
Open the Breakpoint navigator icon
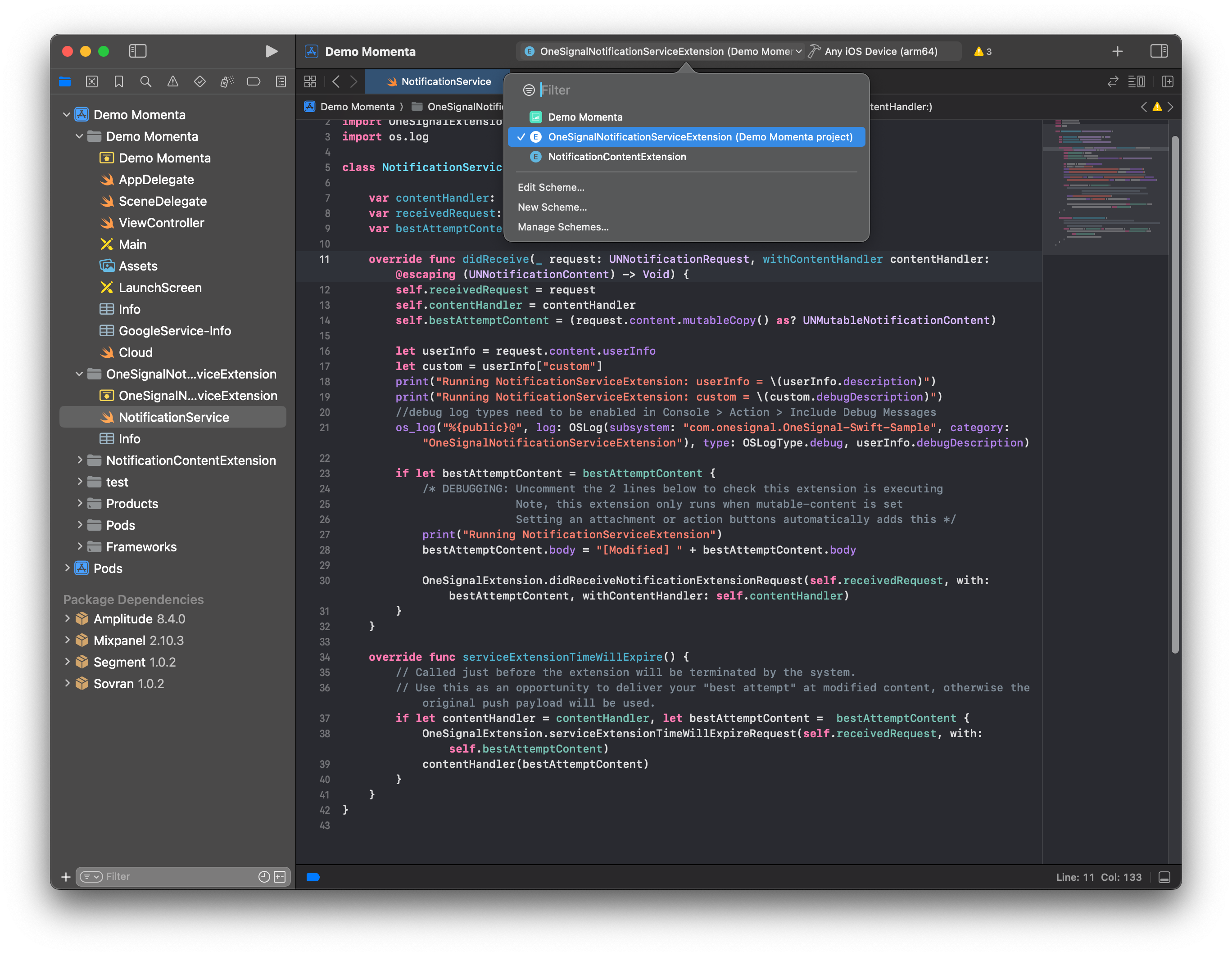[x=254, y=82]
